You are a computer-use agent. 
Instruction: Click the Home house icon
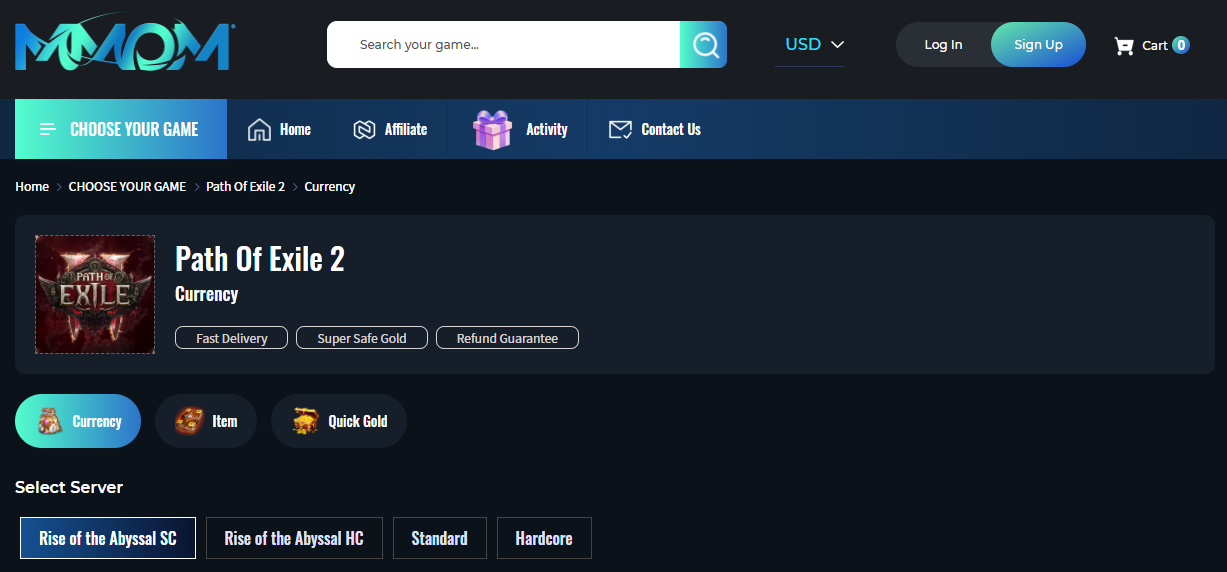pyautogui.click(x=259, y=129)
